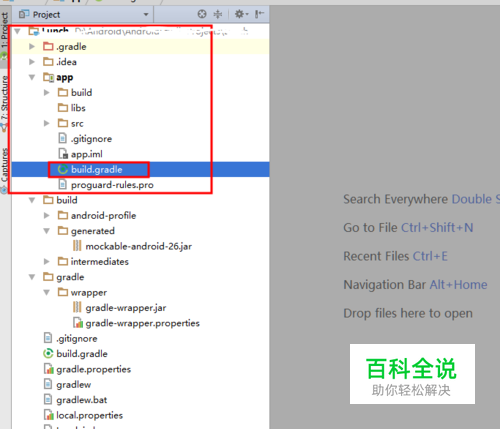Select the app module row
The image size is (500, 429).
coord(140,77)
